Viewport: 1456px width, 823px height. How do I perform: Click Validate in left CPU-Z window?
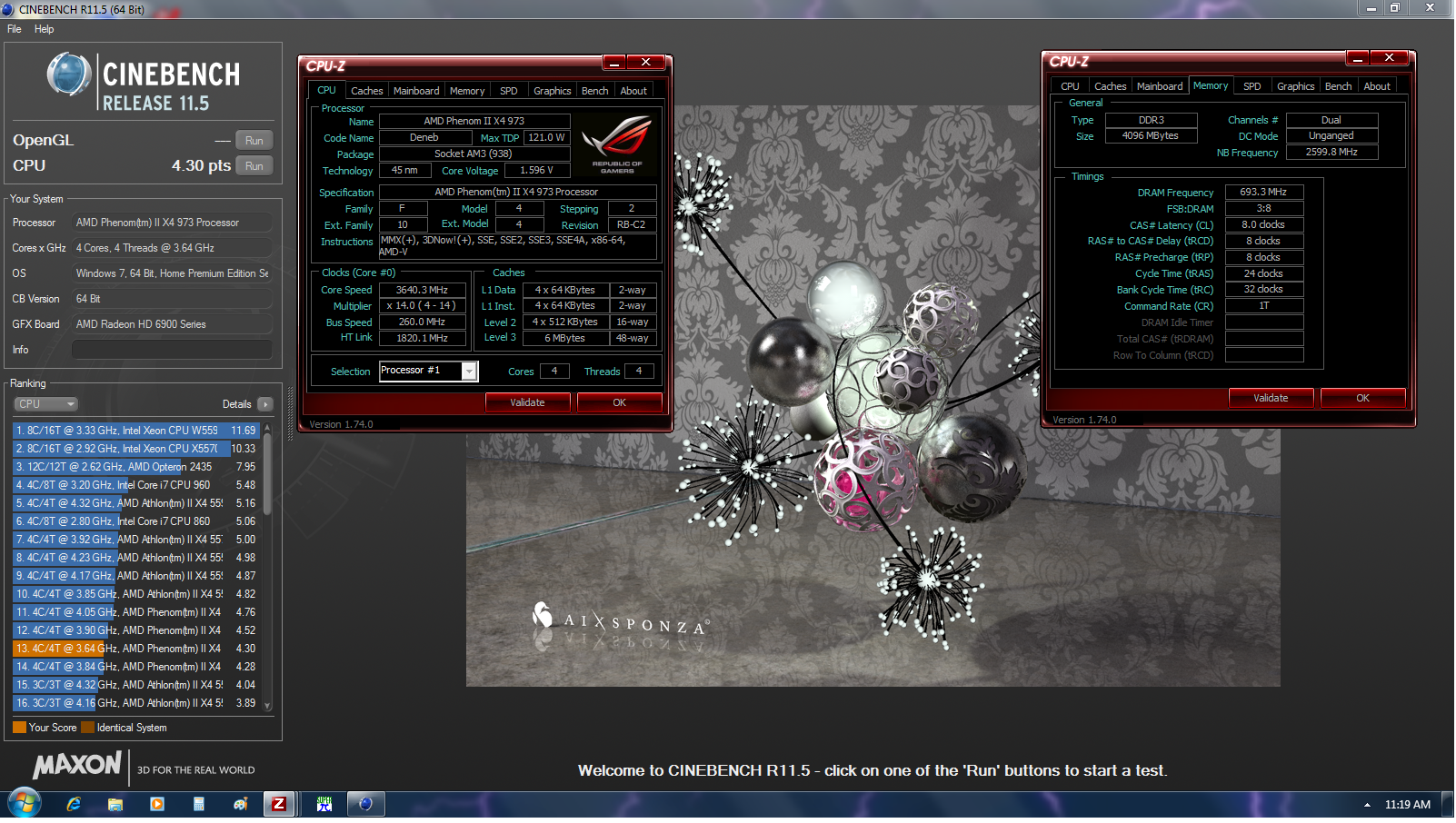pyautogui.click(x=527, y=402)
